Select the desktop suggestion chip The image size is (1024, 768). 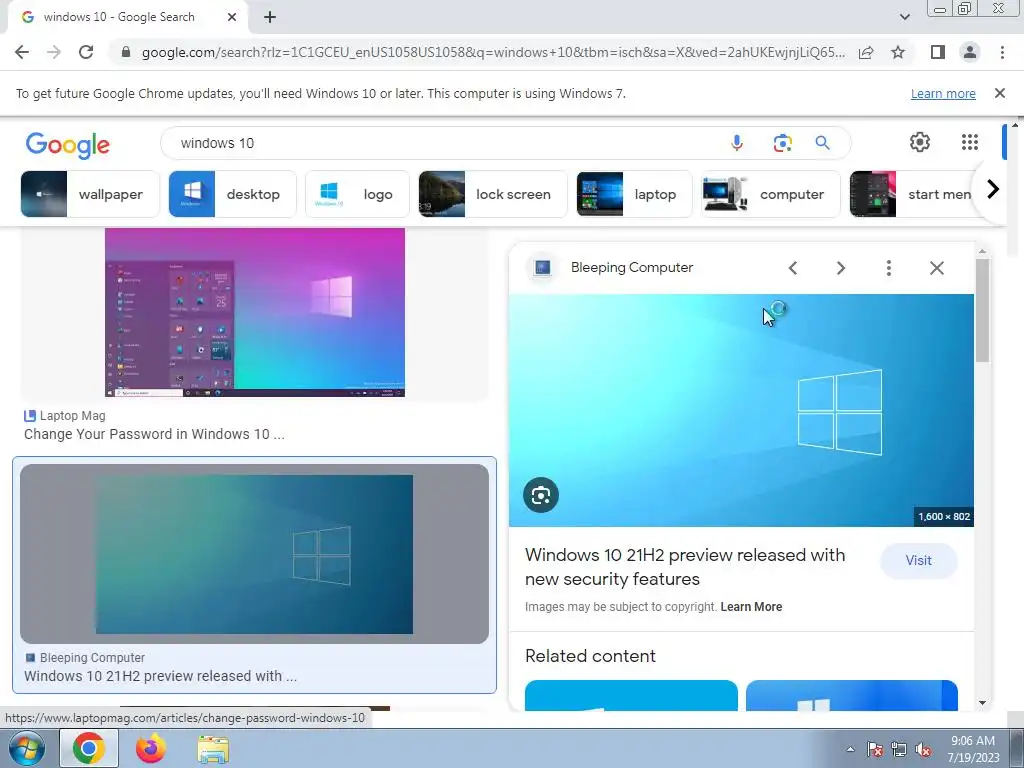click(232, 194)
